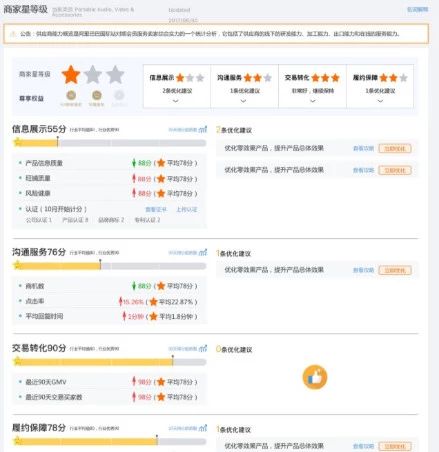Click the large orange merchant star
Image resolution: width=439 pixels, height=452 pixels.
tap(71, 74)
